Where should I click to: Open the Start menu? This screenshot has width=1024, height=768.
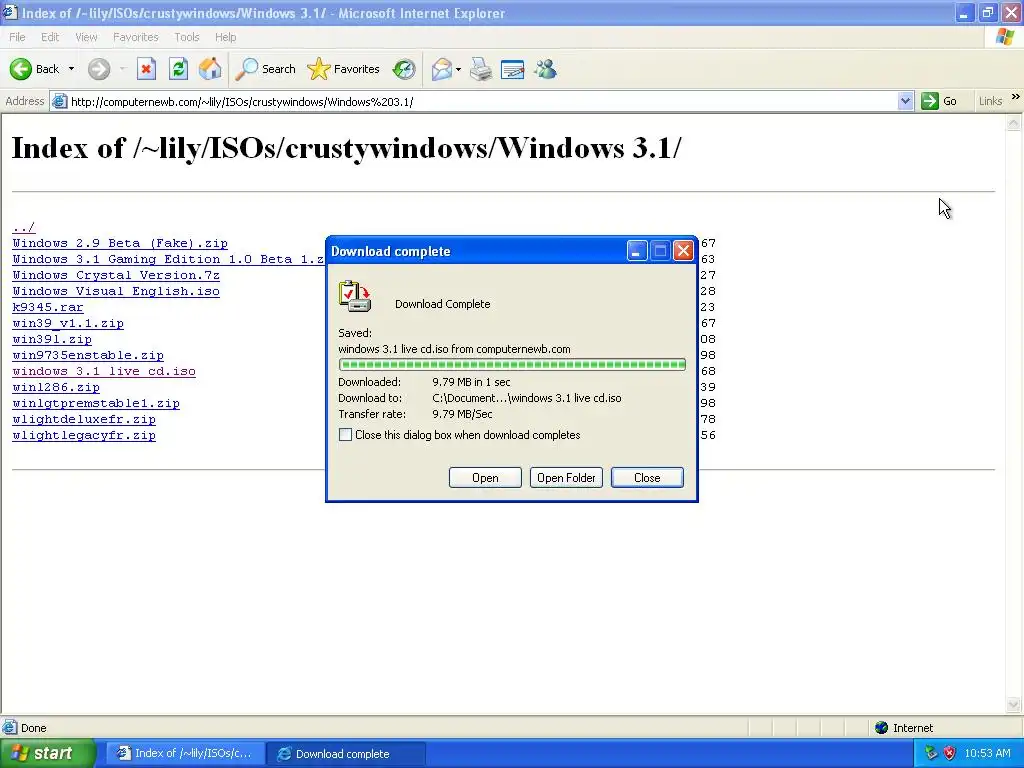click(48, 753)
